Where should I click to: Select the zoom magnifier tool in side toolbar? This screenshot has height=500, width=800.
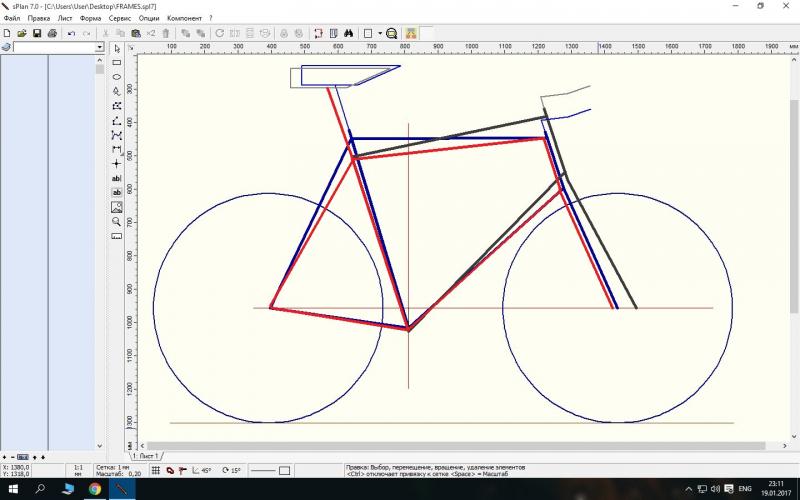click(x=117, y=221)
